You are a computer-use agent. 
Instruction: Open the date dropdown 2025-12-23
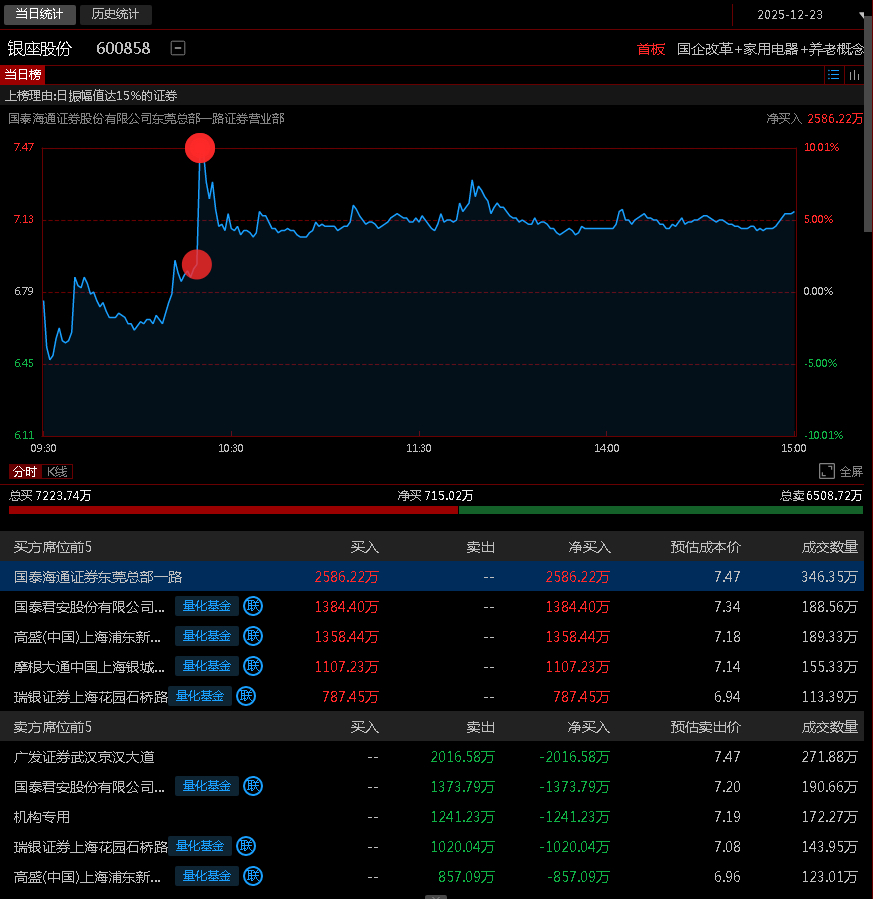coord(800,15)
